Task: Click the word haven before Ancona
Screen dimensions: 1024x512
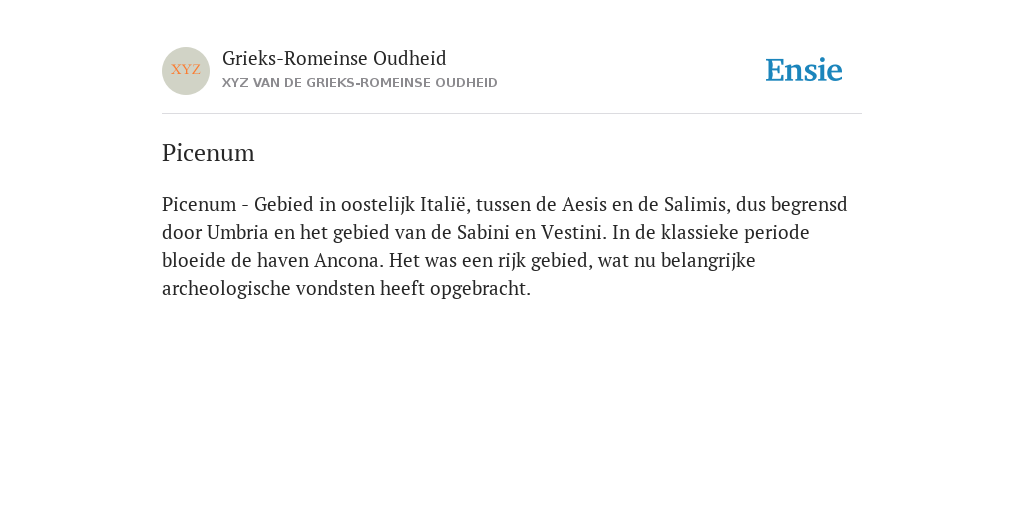Action: (283, 261)
